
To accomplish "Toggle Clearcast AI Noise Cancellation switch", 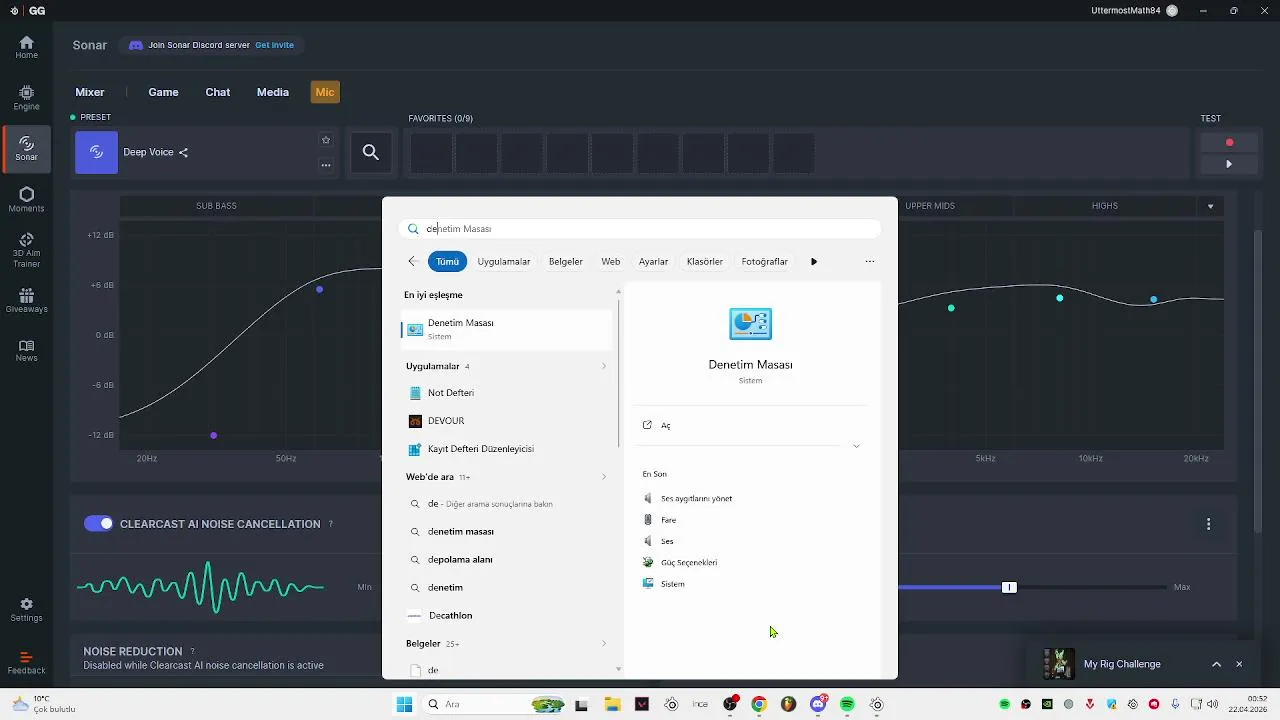I will click(x=98, y=524).
